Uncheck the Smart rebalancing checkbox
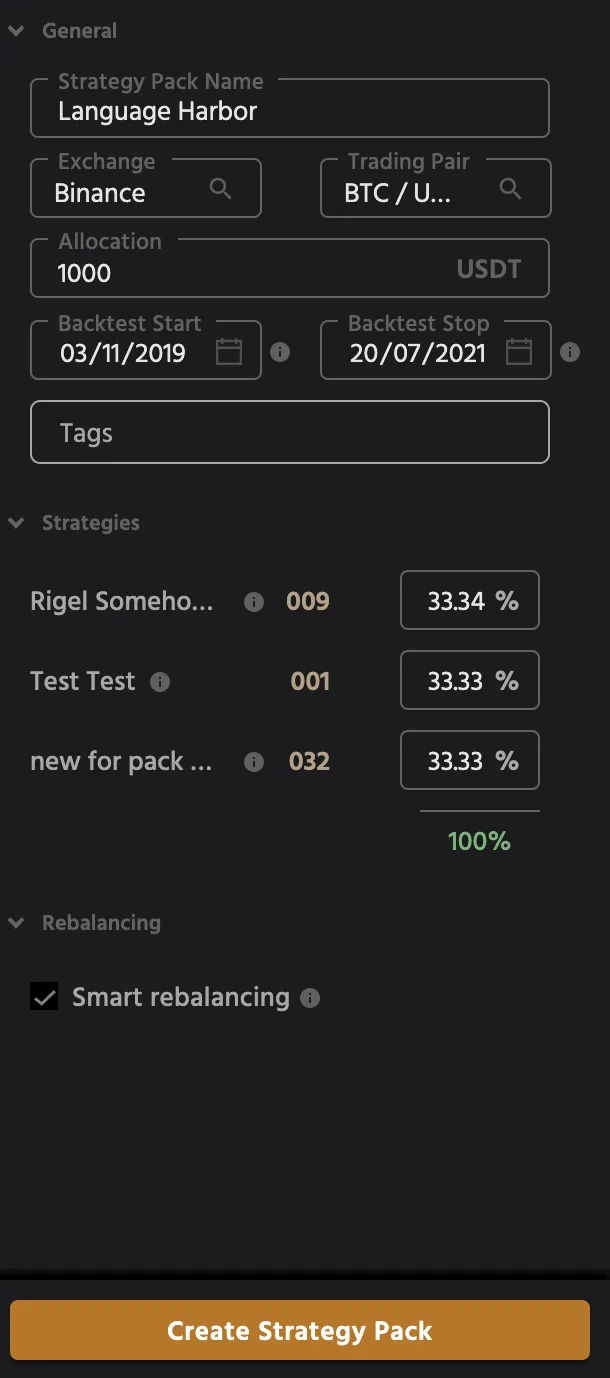The image size is (610, 1378). tap(44, 996)
